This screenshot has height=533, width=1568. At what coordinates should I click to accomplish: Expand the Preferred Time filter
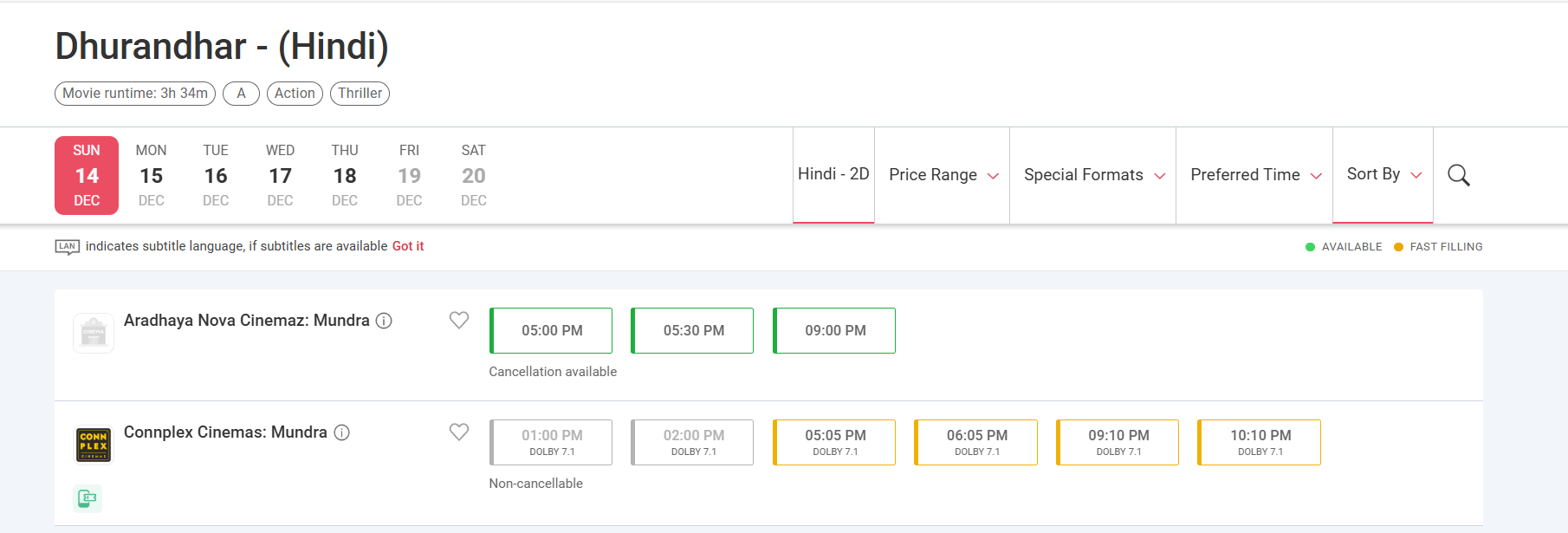tap(1254, 175)
